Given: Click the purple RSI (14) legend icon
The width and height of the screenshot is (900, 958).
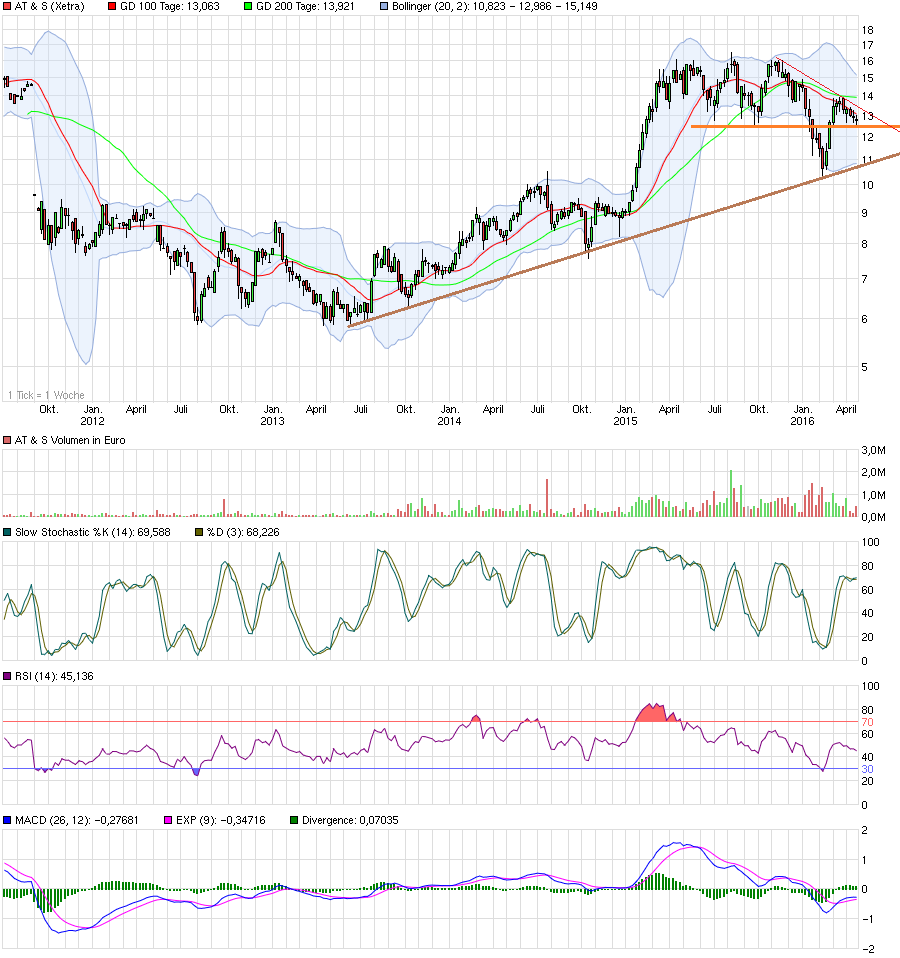Looking at the screenshot, I should (x=8, y=674).
